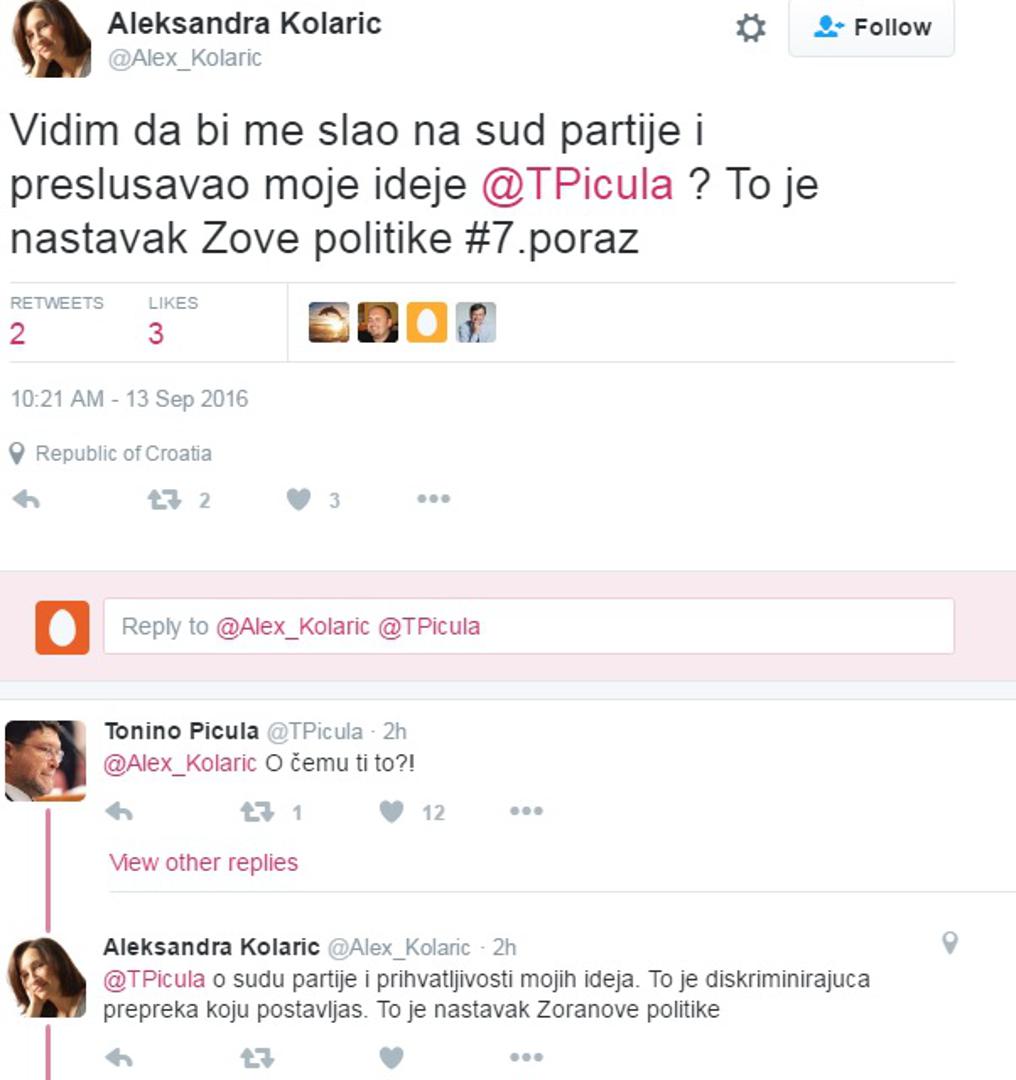Screen dimensions: 1016x1080
Task: Expand View other replies
Action: (x=203, y=862)
